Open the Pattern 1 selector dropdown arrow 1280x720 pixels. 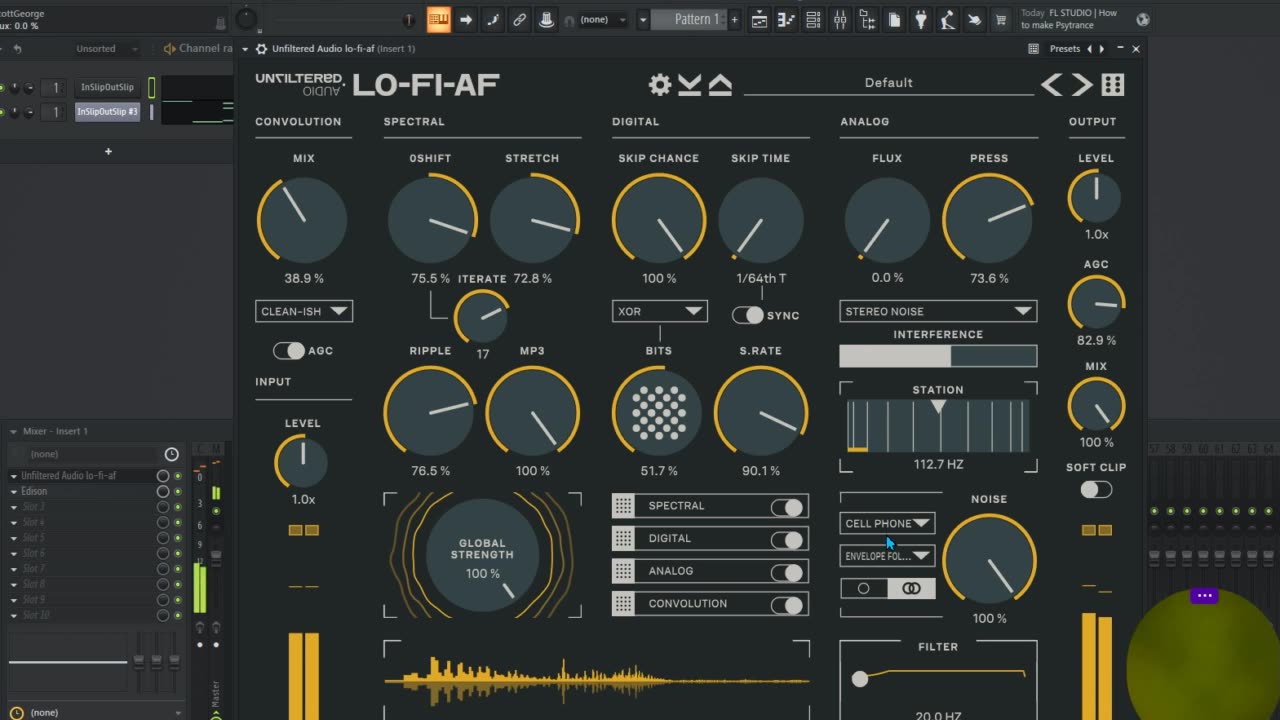[644, 19]
